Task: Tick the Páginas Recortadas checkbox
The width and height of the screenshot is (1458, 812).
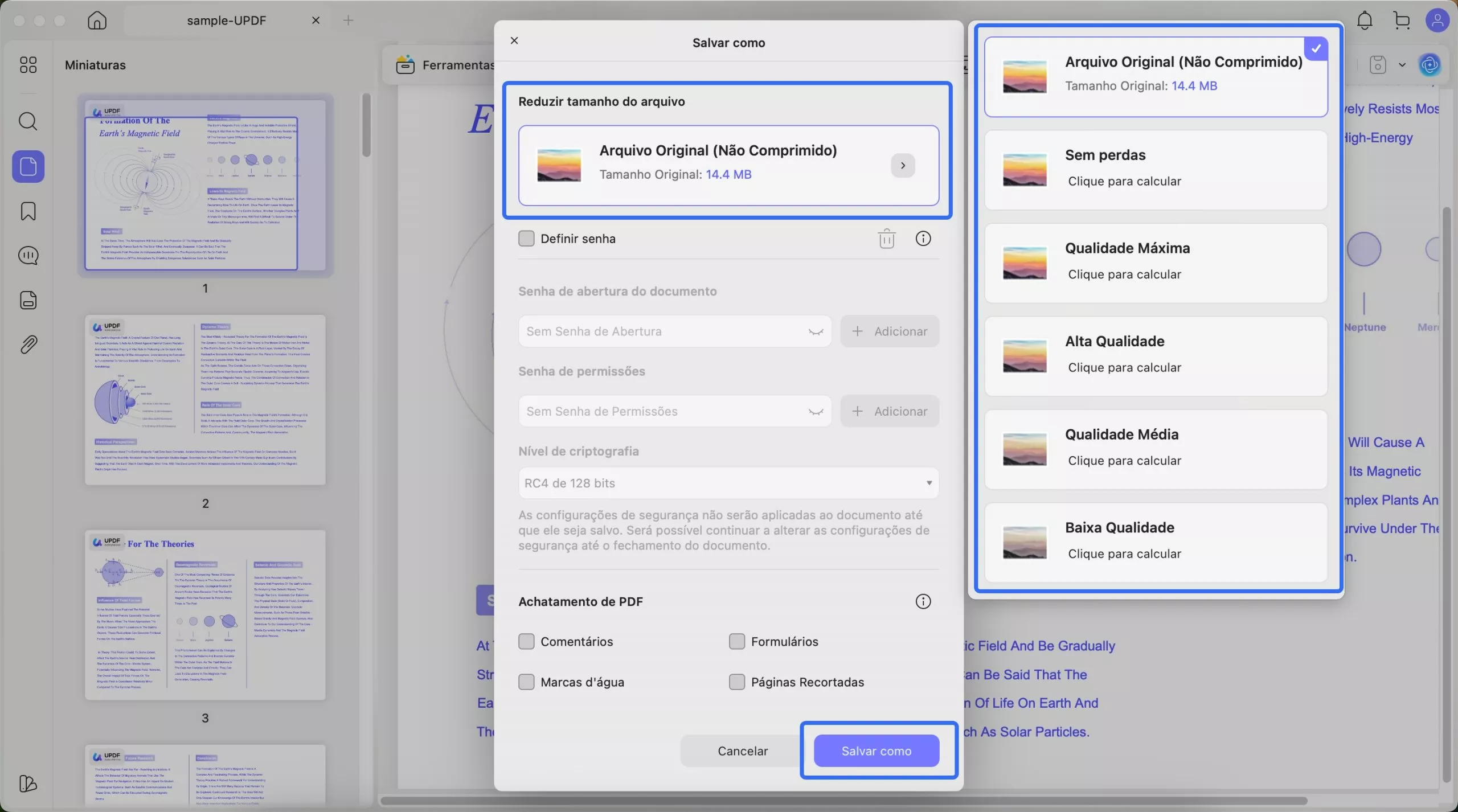Action: [737, 682]
